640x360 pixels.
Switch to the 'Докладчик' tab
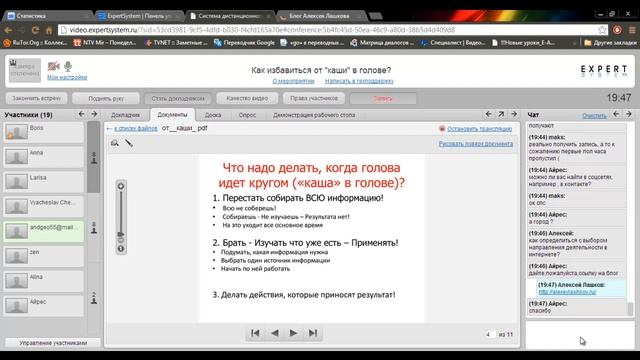point(125,115)
